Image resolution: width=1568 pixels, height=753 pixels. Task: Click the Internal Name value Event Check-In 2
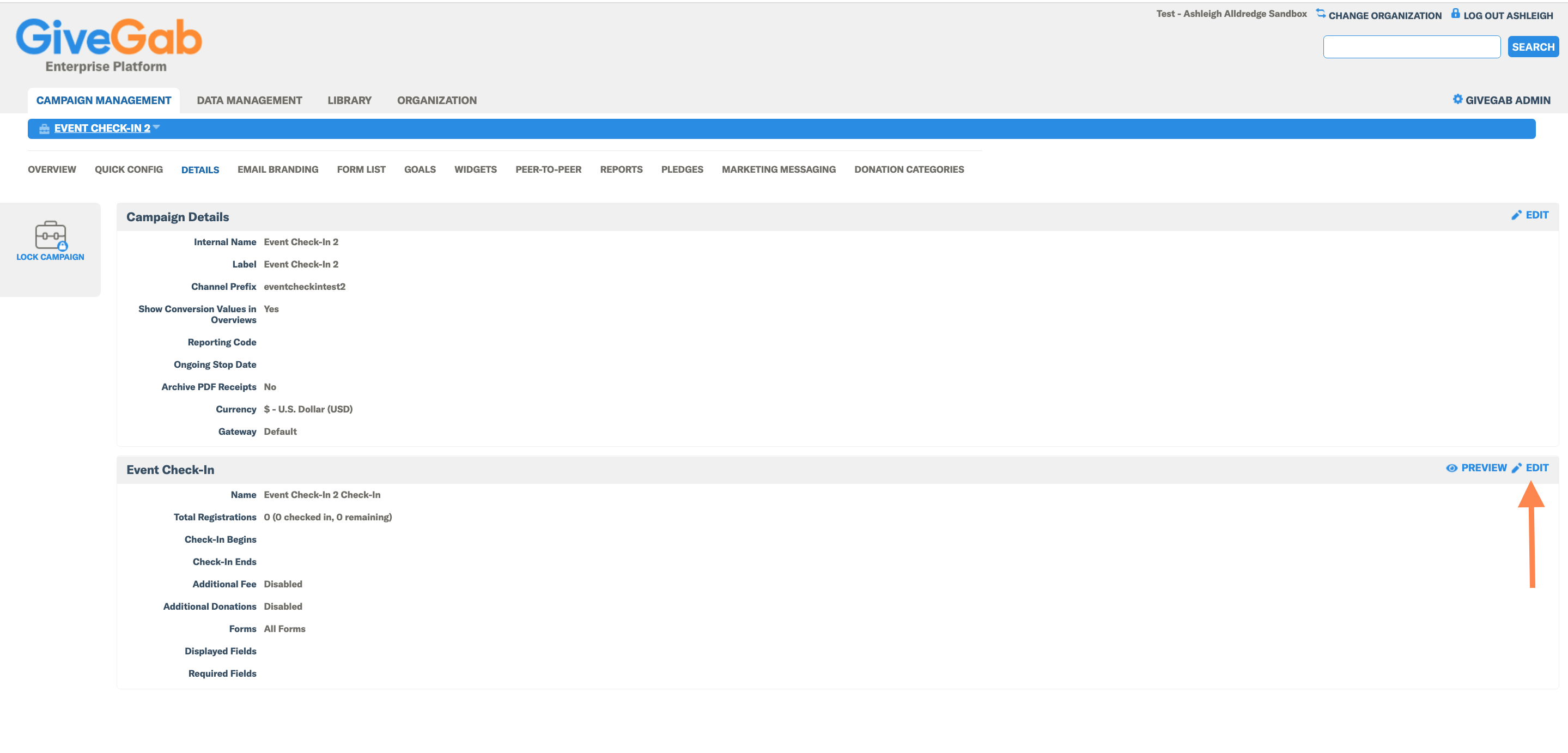point(301,242)
